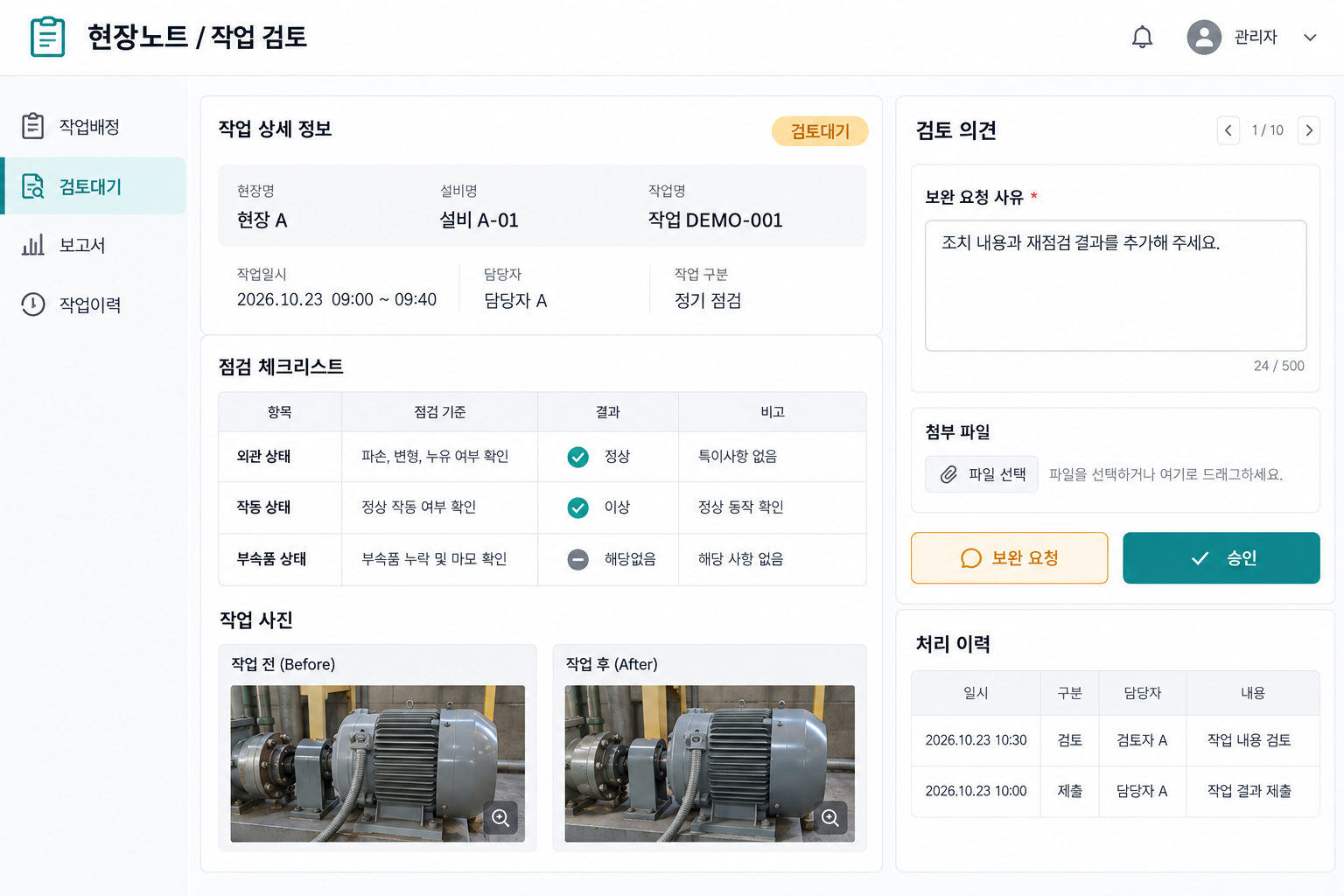
Task: Click the 보완 요청 button
Action: 1010,558
